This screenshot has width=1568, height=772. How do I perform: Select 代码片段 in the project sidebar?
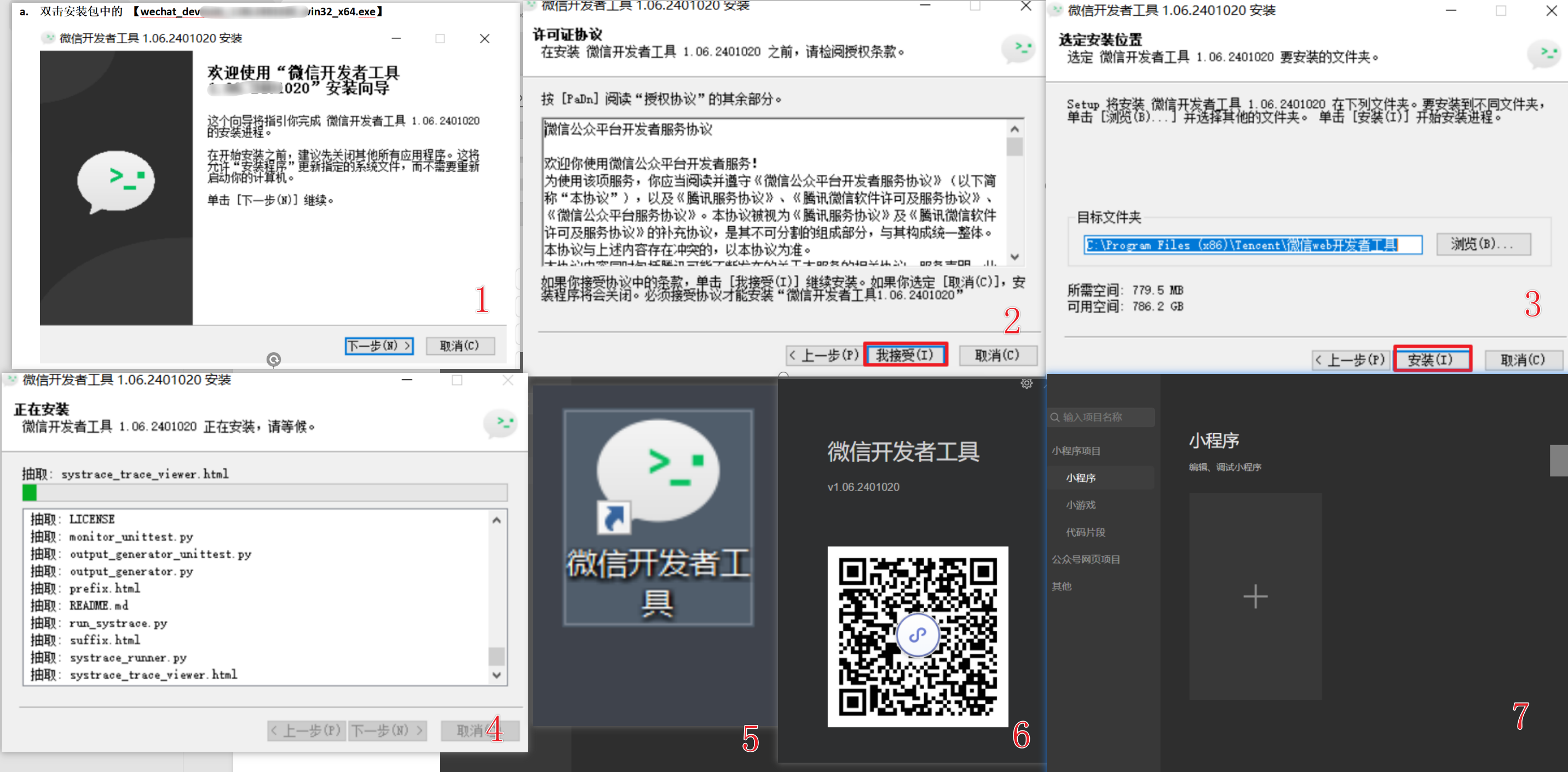coord(1086,532)
